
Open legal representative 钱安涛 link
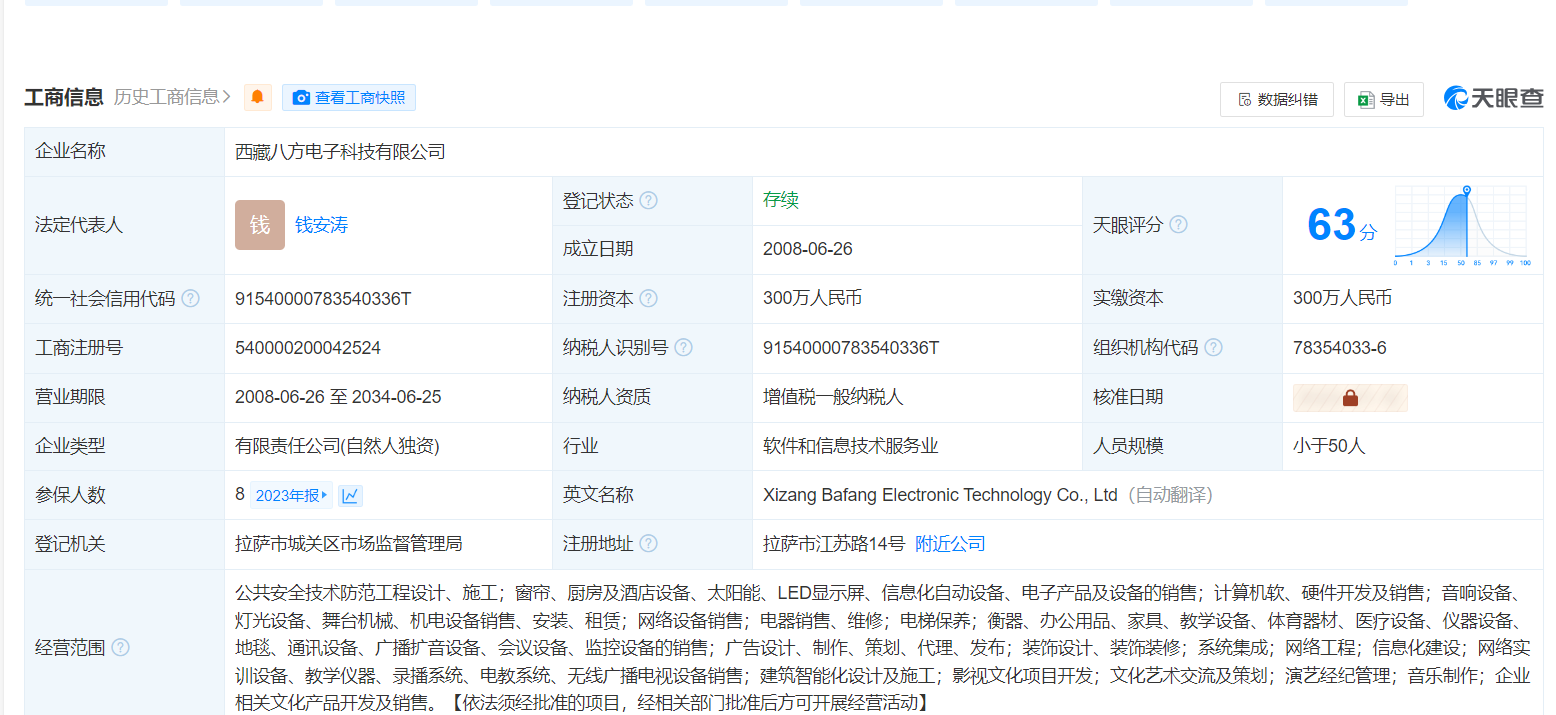tap(321, 225)
